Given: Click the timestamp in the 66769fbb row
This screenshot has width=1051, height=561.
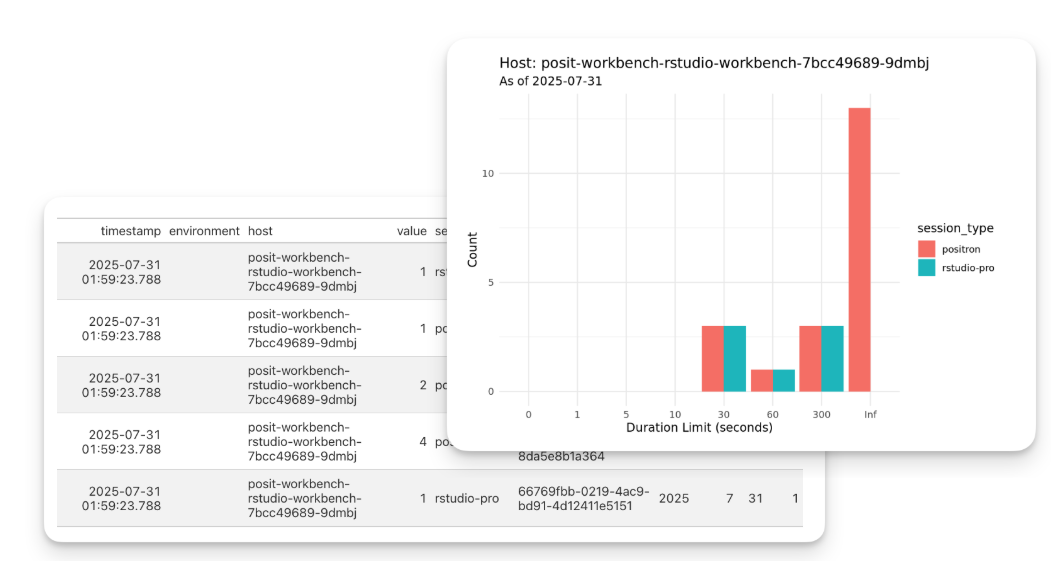Looking at the screenshot, I should 121,499.
